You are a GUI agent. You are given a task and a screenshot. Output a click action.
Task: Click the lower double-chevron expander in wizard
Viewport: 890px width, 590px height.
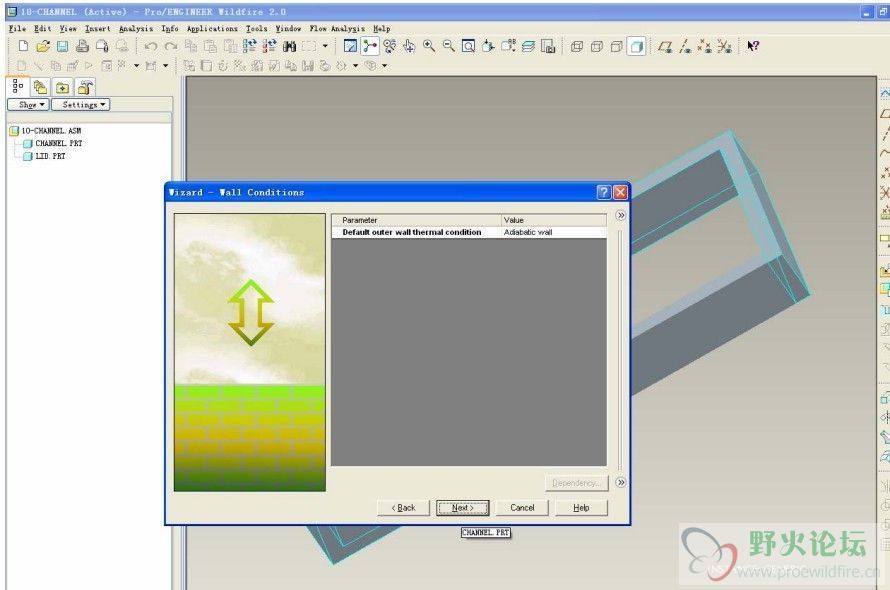621,482
